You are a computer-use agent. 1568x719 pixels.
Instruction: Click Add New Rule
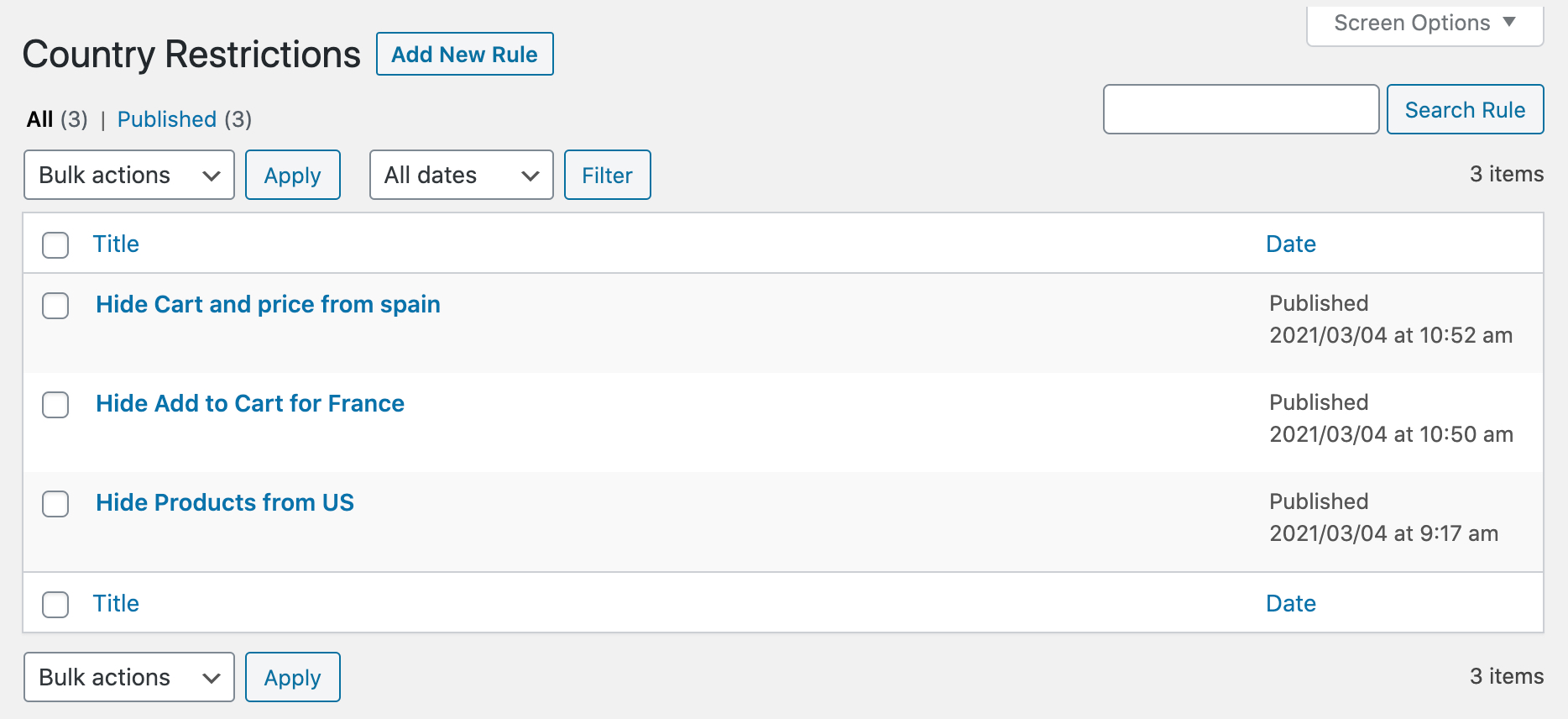click(464, 54)
